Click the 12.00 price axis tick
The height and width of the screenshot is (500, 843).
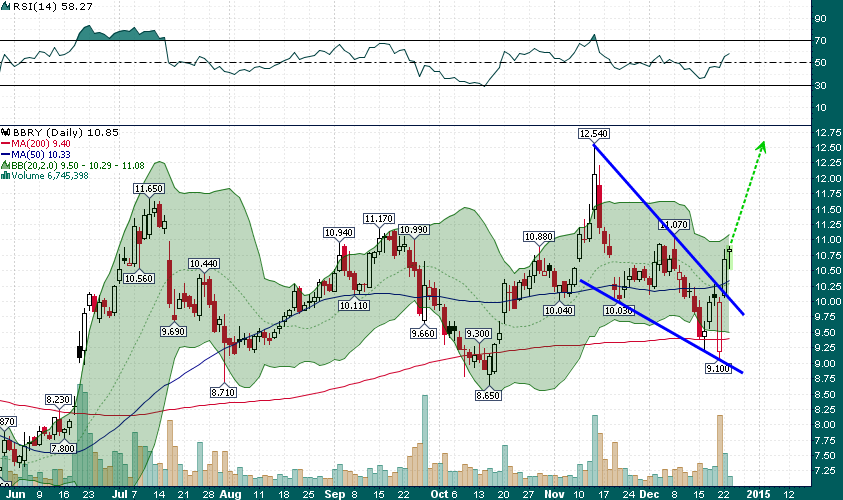click(828, 178)
